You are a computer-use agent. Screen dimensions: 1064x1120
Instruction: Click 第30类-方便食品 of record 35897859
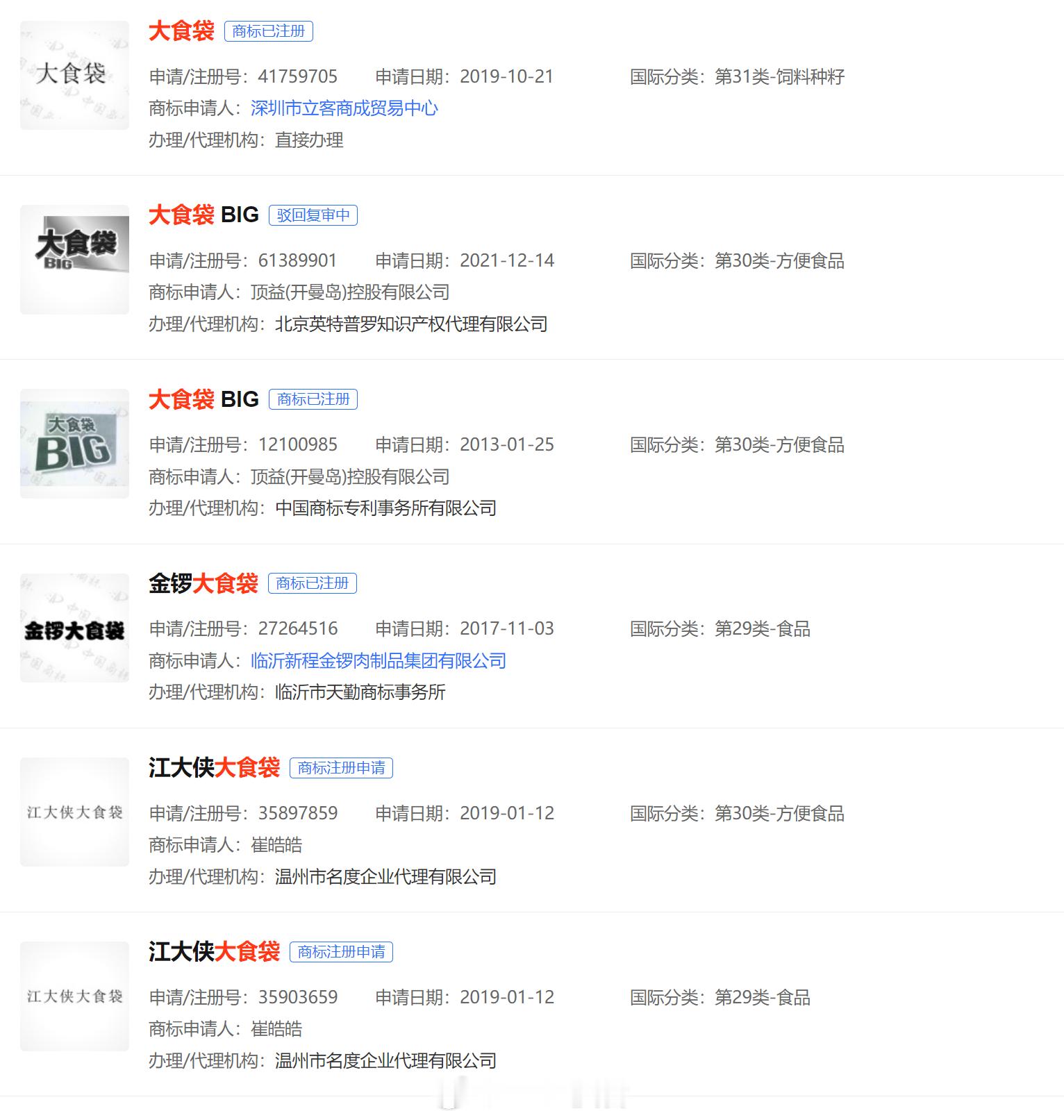(x=780, y=813)
